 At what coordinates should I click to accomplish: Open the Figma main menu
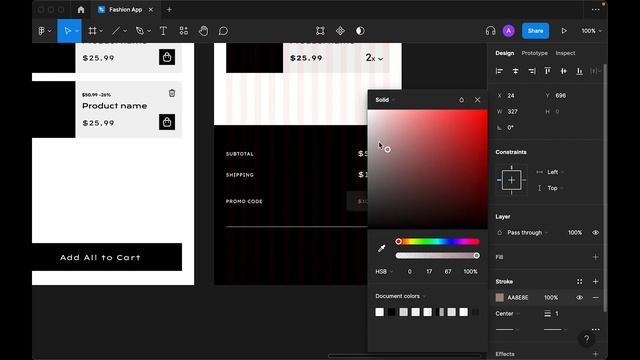(x=44, y=31)
